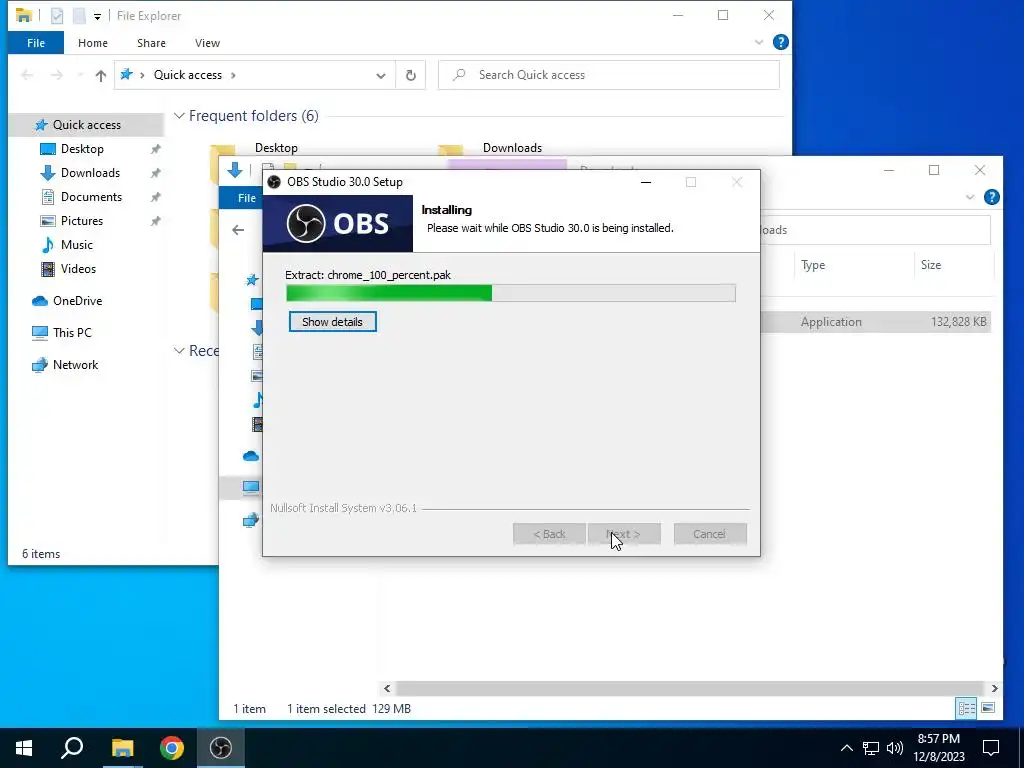Switch to OBS installer taskbar icon
Screen dimensions: 1024x768
point(221,748)
